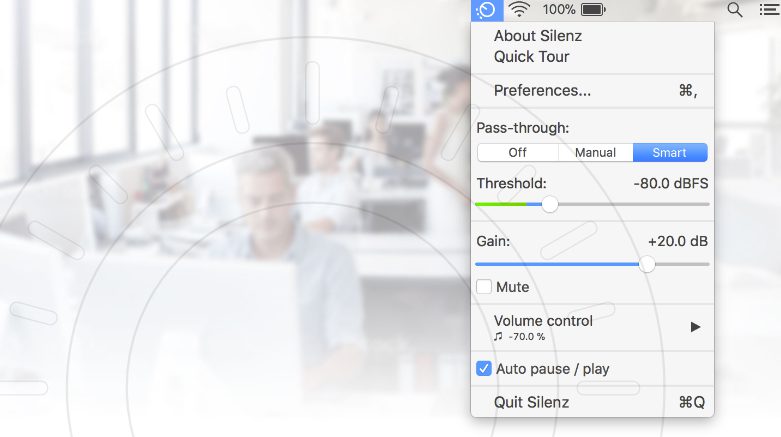Image resolution: width=781 pixels, height=437 pixels.
Task: Open Spotlight search magnifier icon
Action: pos(735,10)
